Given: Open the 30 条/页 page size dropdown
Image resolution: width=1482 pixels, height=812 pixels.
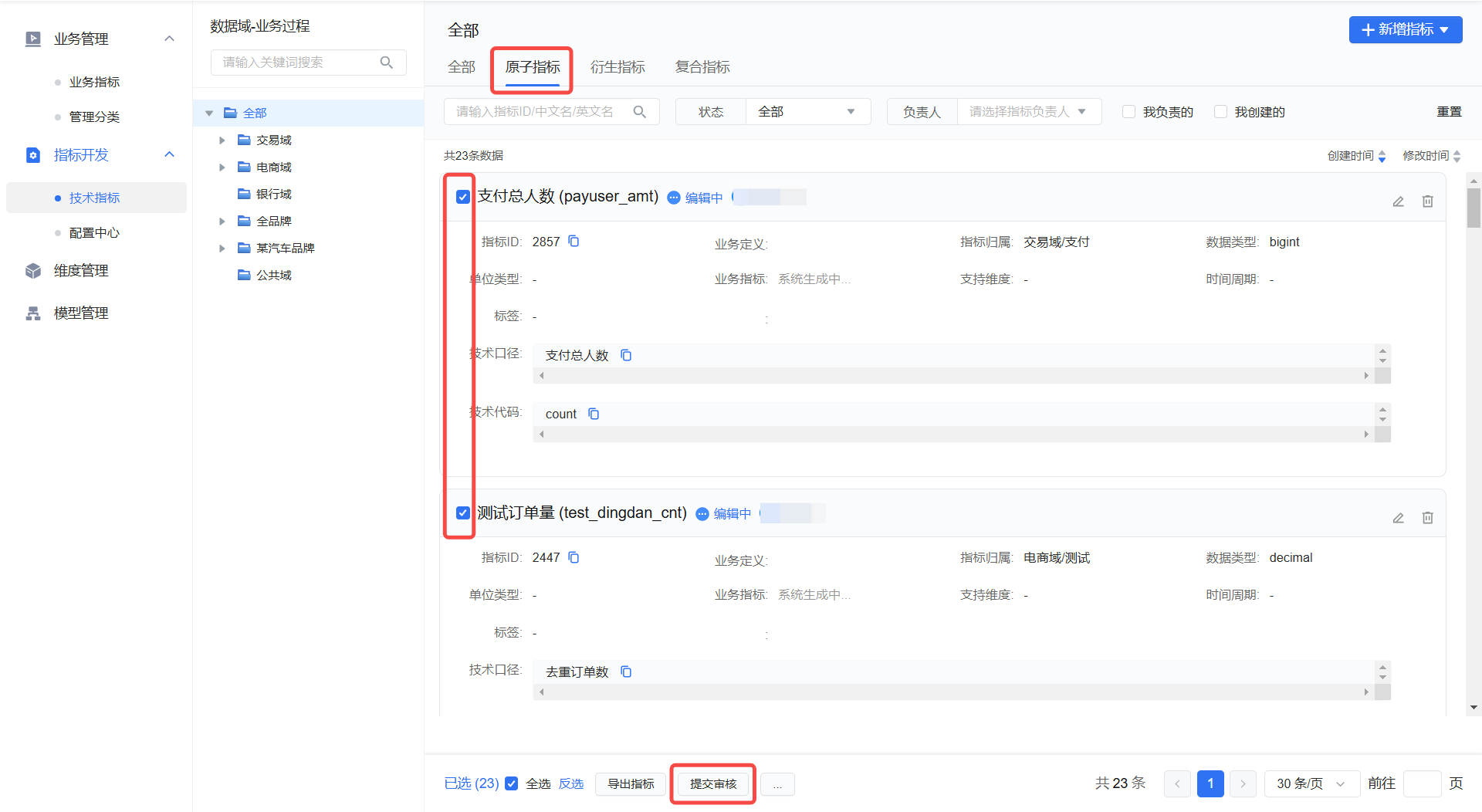Looking at the screenshot, I should (1311, 783).
